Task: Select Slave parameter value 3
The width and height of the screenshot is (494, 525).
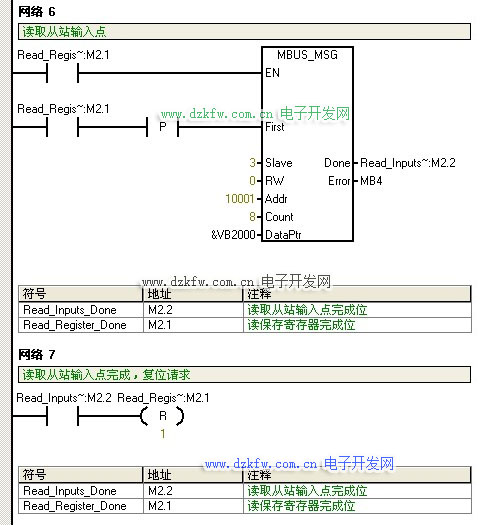Action: coord(253,163)
